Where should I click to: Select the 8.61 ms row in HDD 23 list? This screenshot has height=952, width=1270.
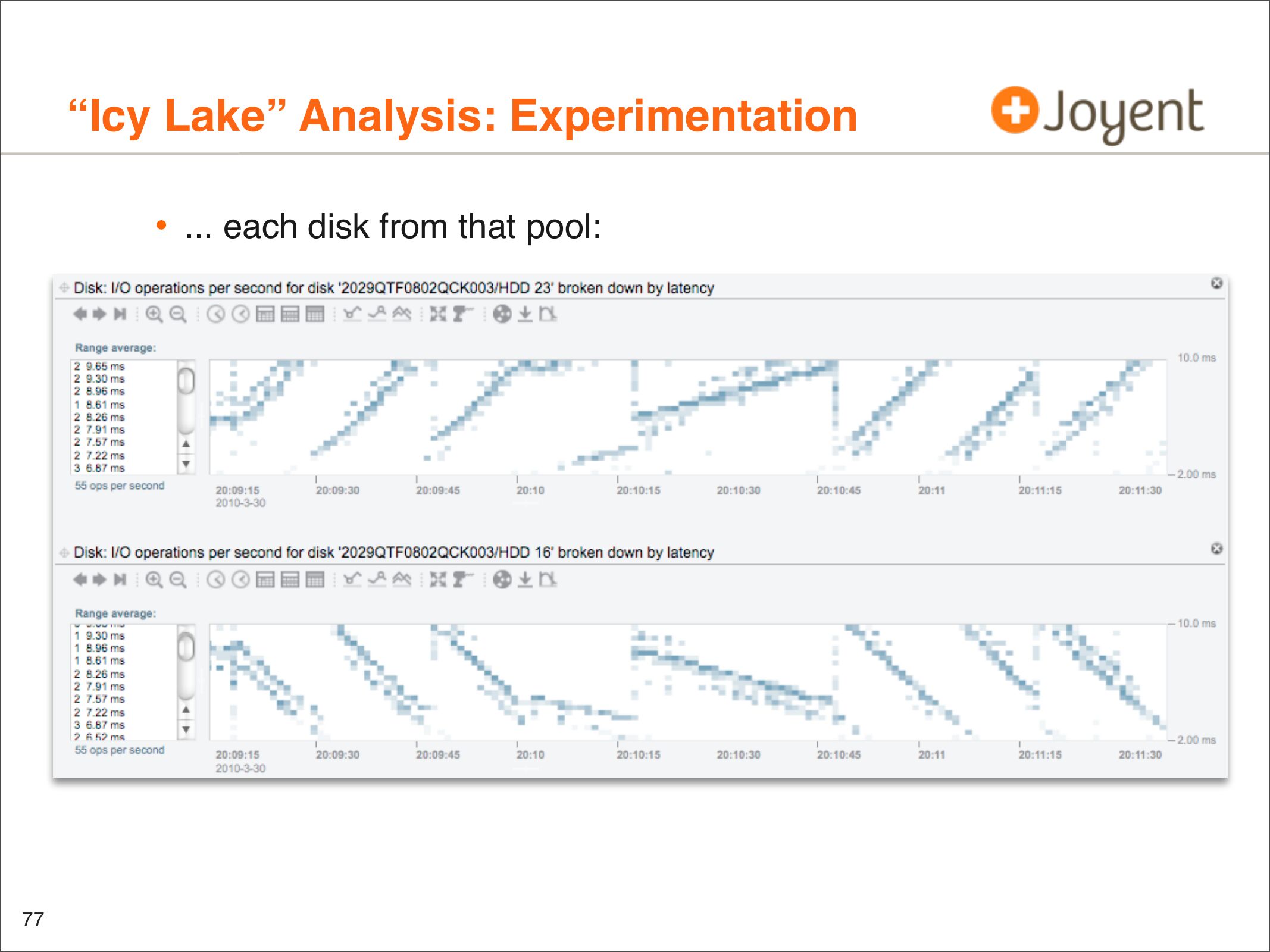coord(105,405)
